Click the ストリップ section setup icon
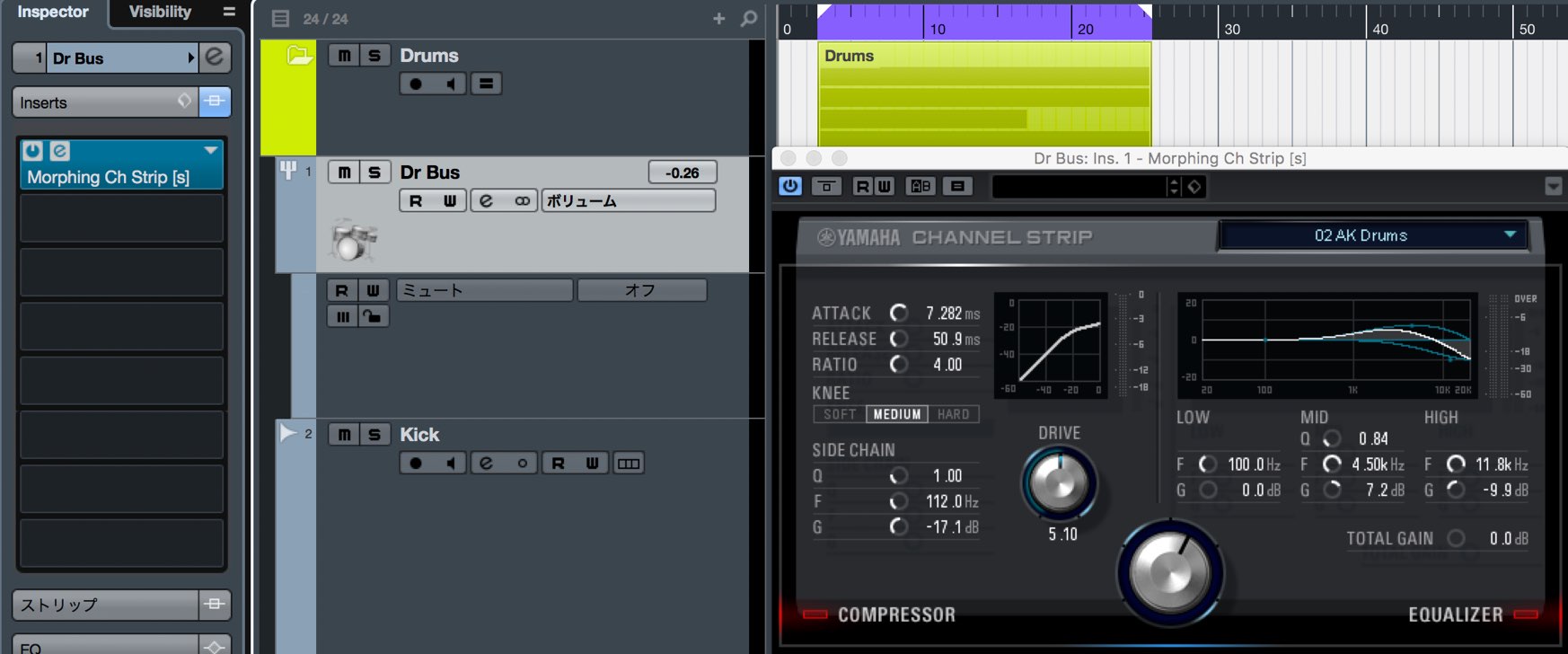 pos(215,604)
